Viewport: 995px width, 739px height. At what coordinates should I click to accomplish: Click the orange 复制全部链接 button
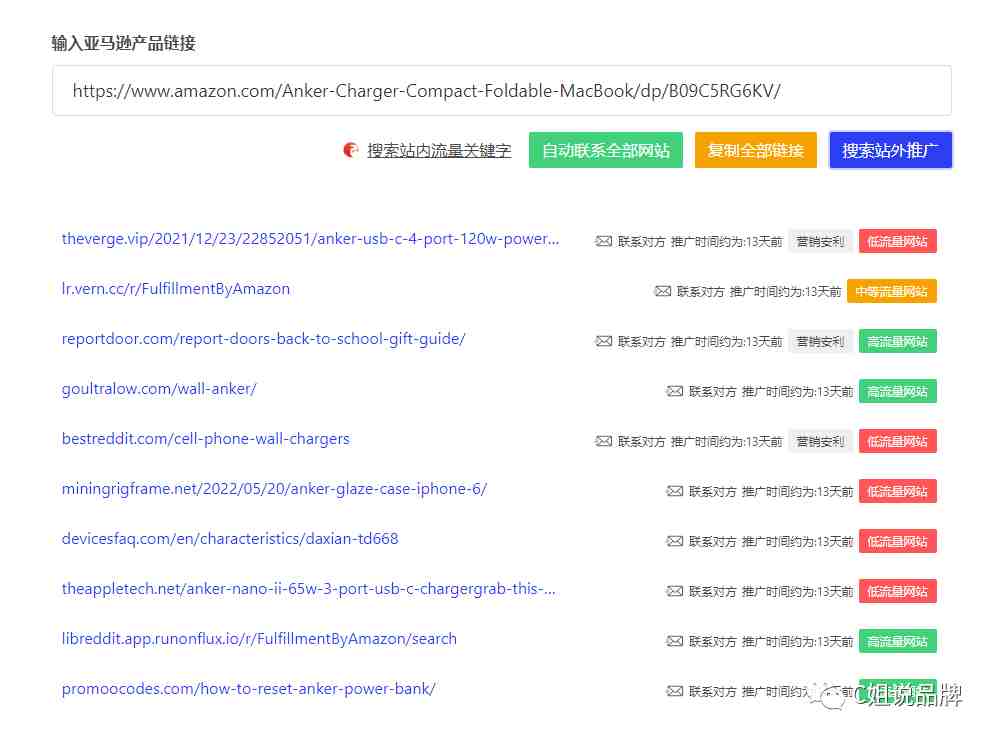point(755,150)
